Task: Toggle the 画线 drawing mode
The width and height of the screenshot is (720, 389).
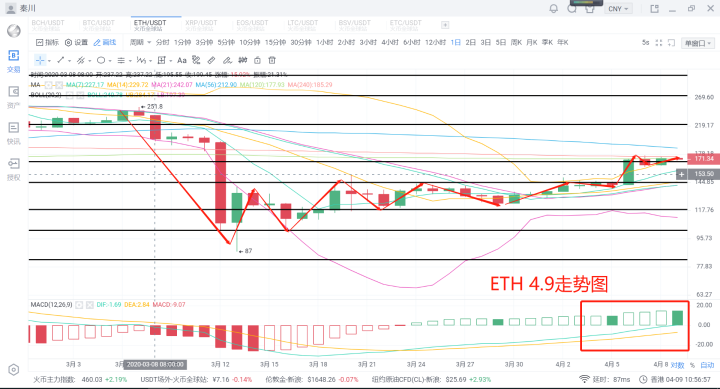Action: coord(105,42)
